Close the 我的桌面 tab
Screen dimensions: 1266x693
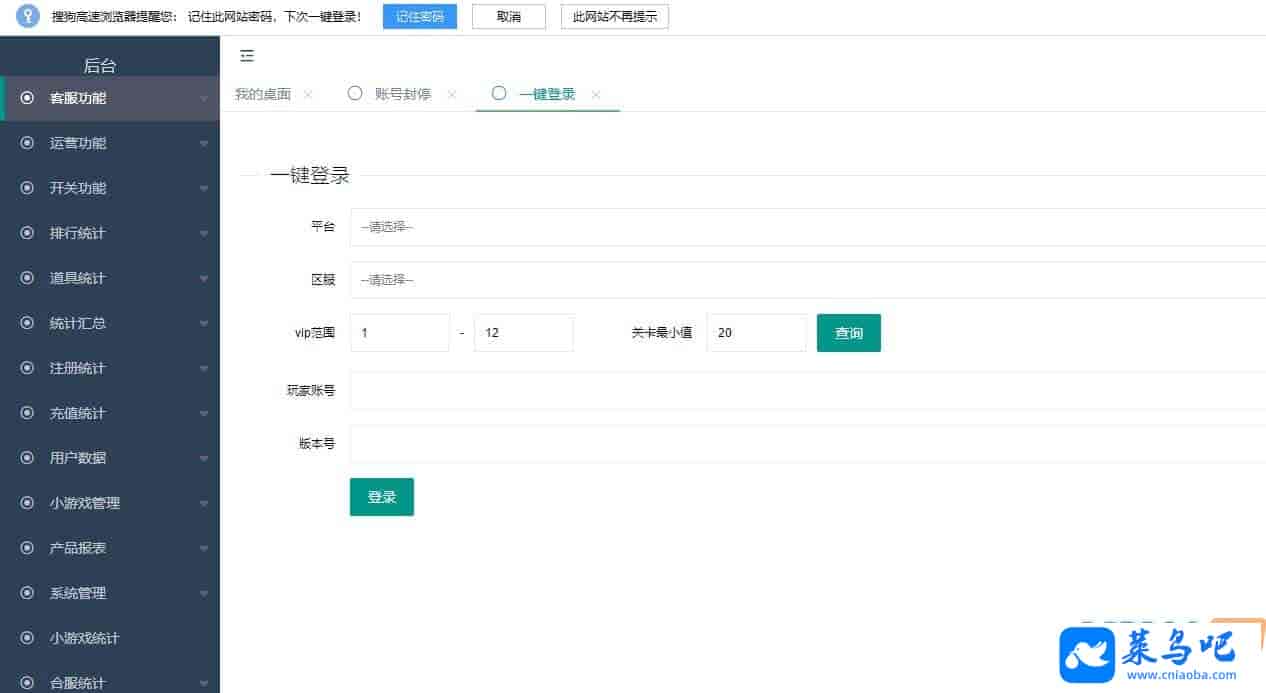click(308, 95)
